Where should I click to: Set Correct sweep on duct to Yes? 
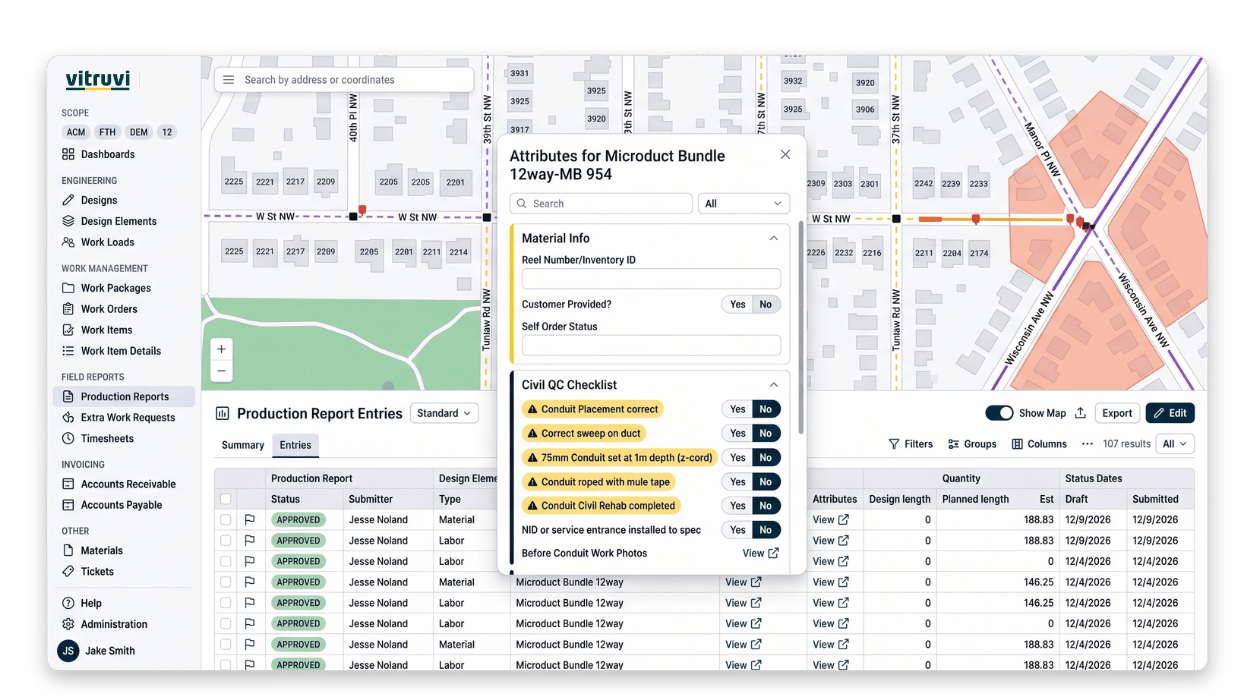click(x=737, y=433)
